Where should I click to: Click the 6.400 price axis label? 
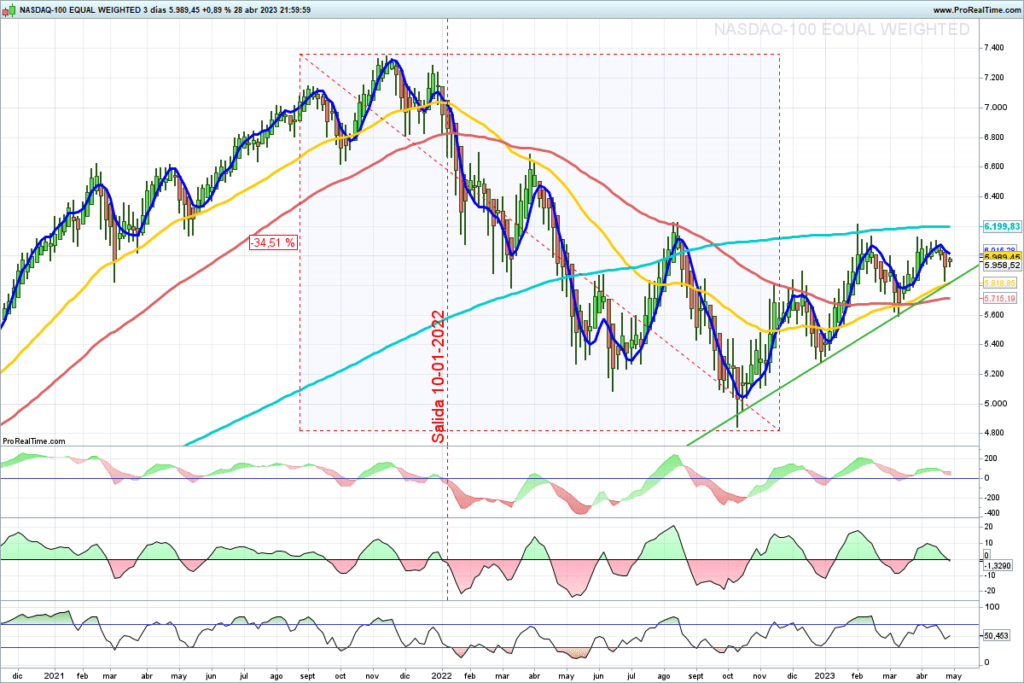[994, 196]
